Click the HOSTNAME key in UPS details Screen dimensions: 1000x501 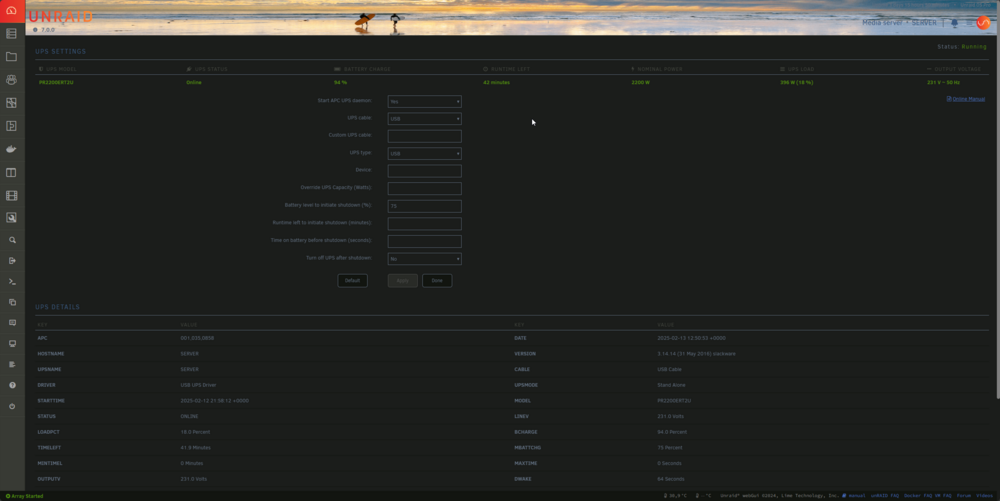(51, 354)
